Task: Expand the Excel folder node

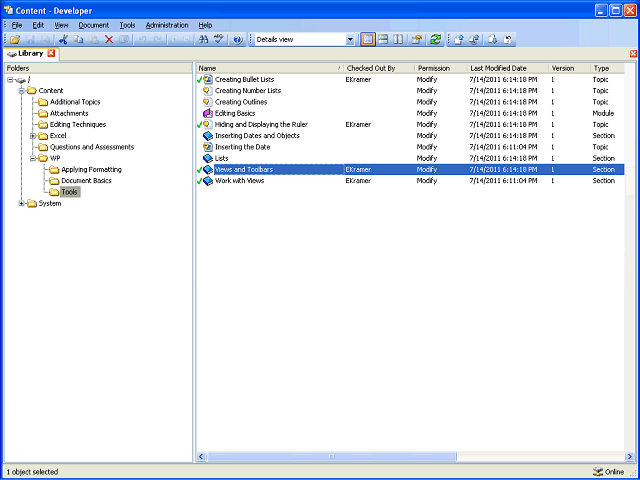Action: pyautogui.click(x=33, y=136)
